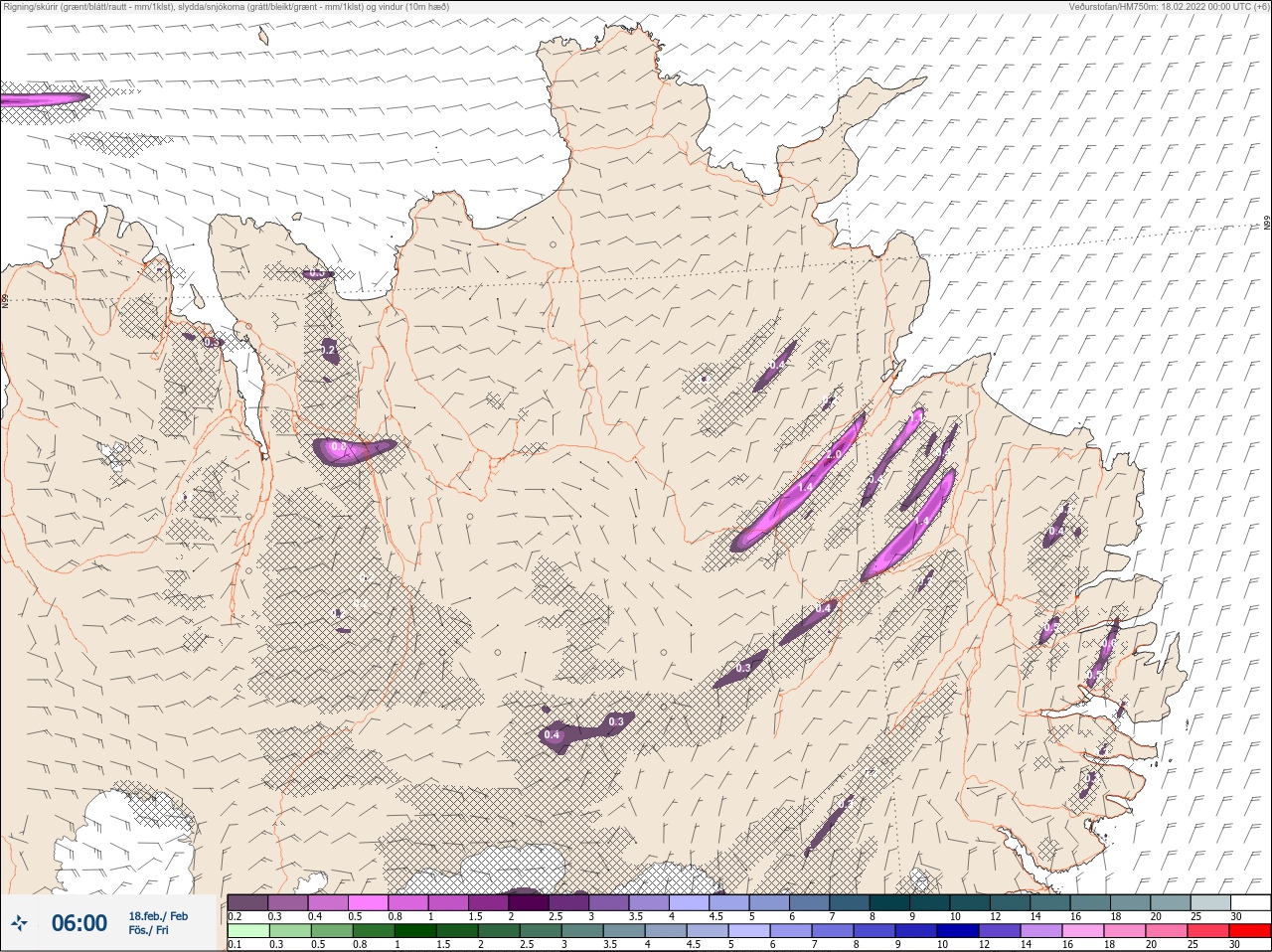Pick the bottom legend red swatch labeled 30

[1251, 931]
